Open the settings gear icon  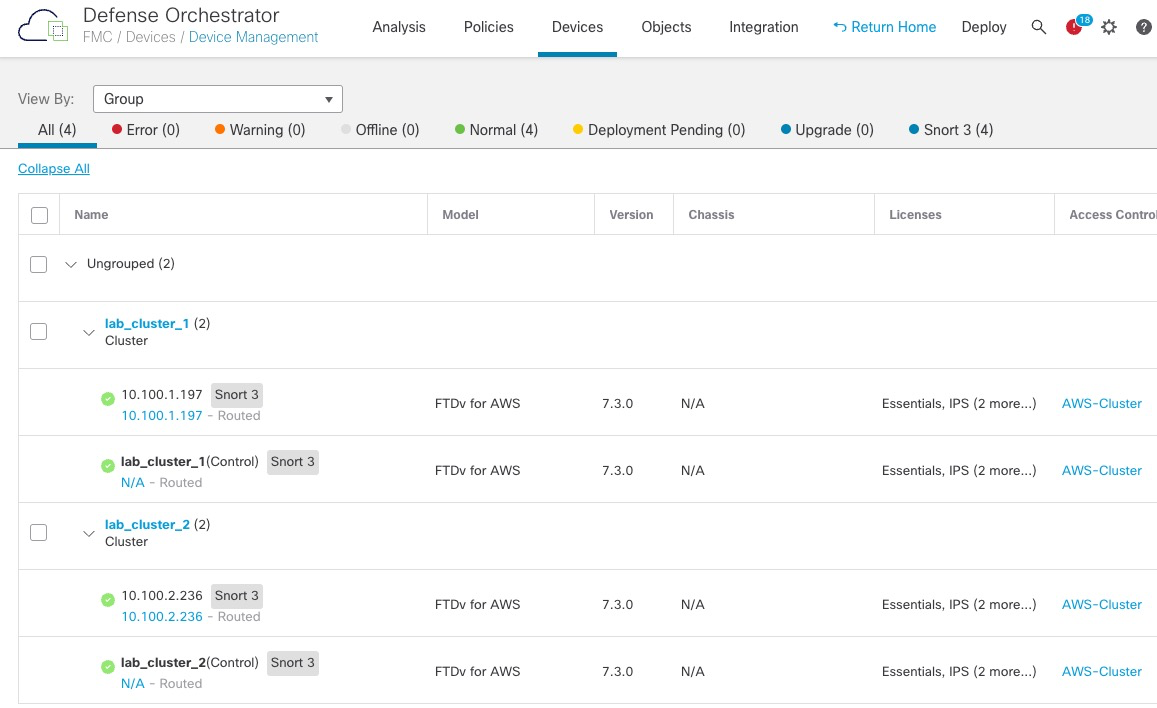click(x=1108, y=27)
